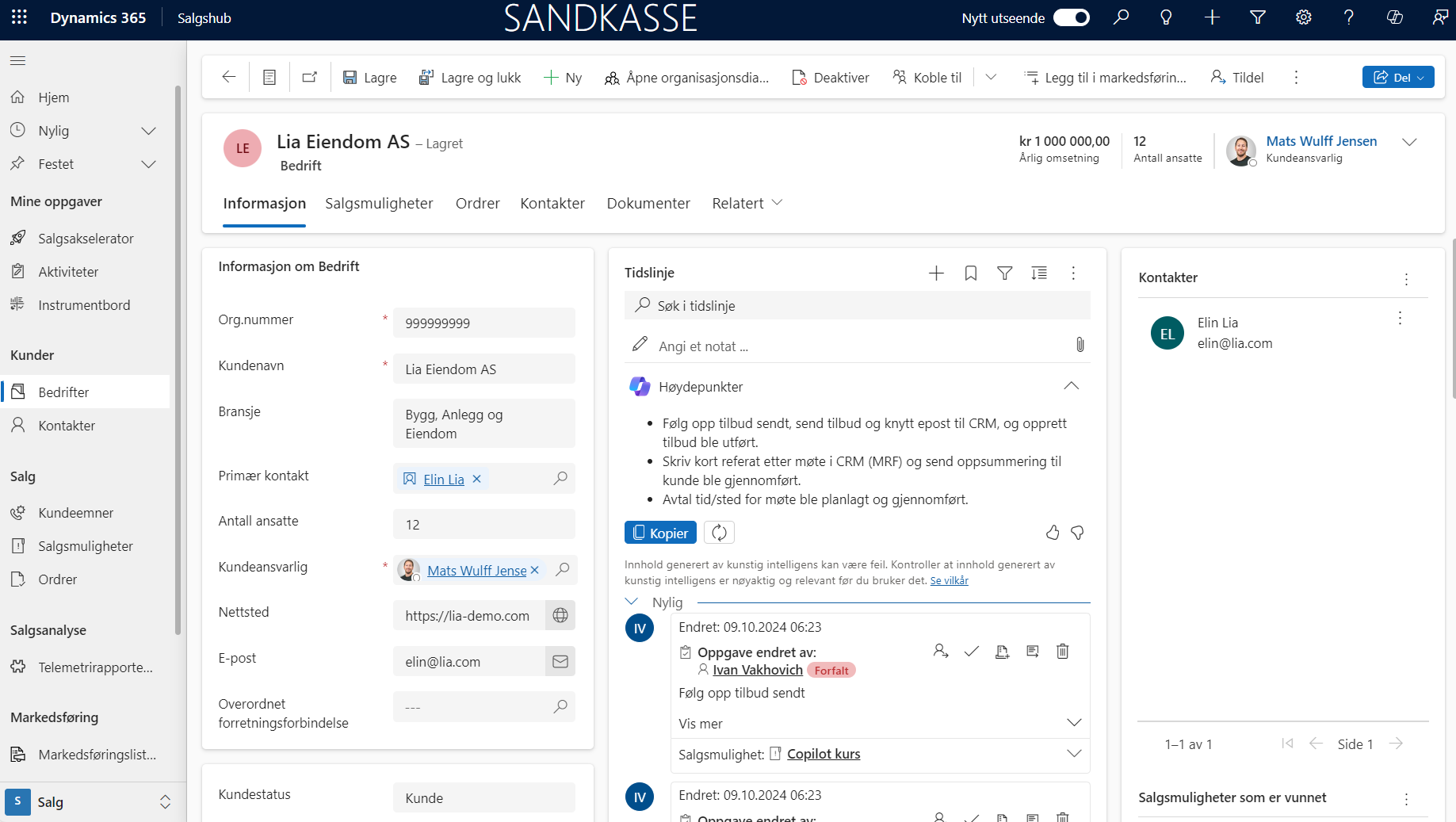Screen dimensions: 1456x822
Task: Save the record with Lagre
Action: click(x=369, y=77)
